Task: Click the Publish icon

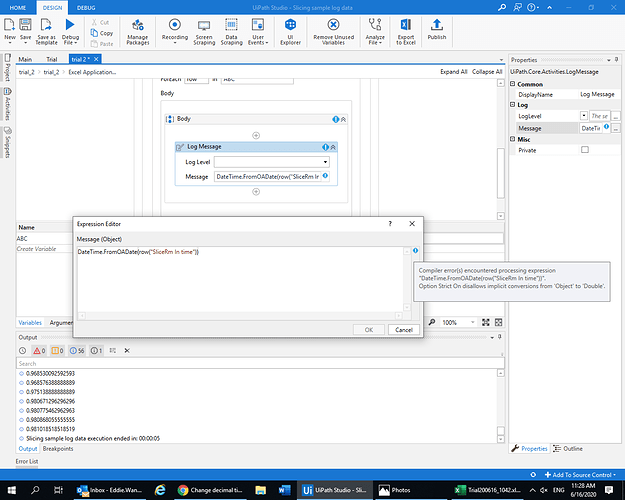Action: click(x=437, y=26)
